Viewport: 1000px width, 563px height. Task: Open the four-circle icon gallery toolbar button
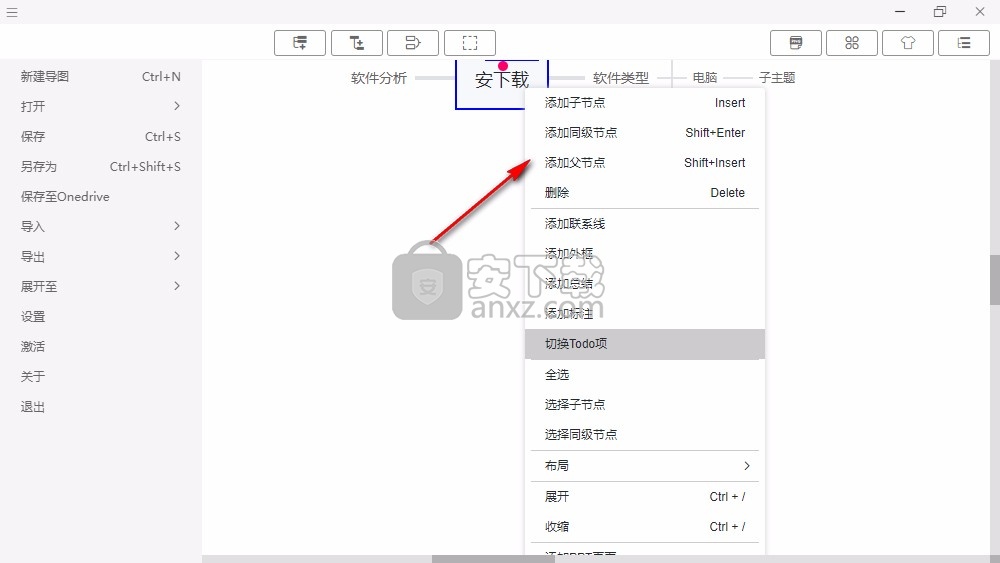(852, 43)
